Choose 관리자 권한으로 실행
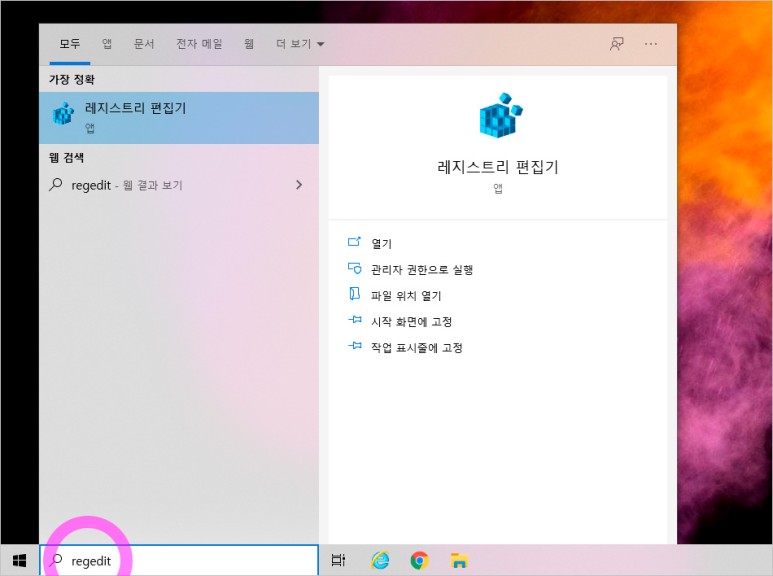 point(422,269)
